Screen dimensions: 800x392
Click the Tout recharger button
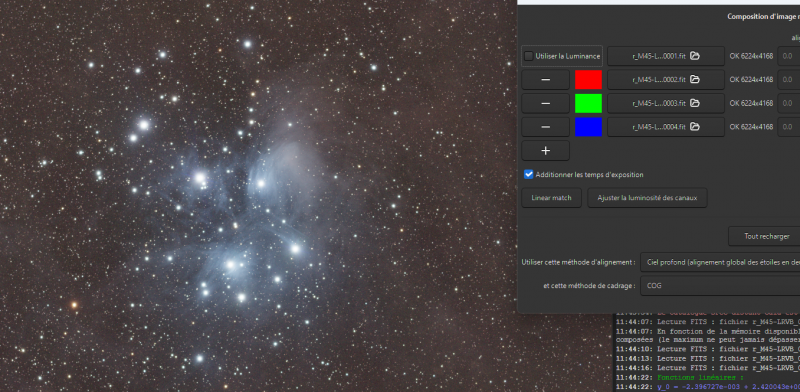[764, 236]
